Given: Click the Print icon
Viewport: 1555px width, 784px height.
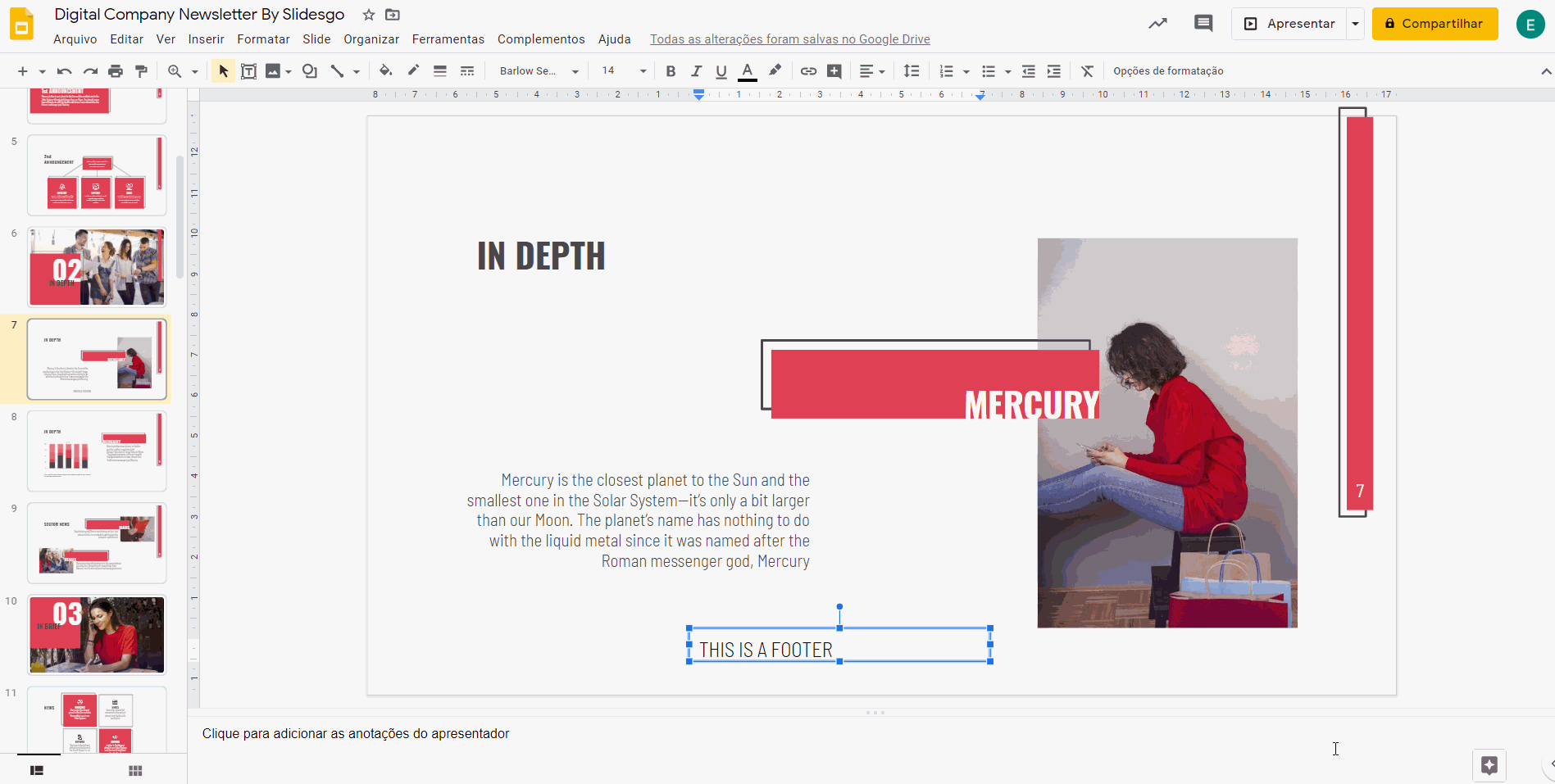Looking at the screenshot, I should 116,71.
